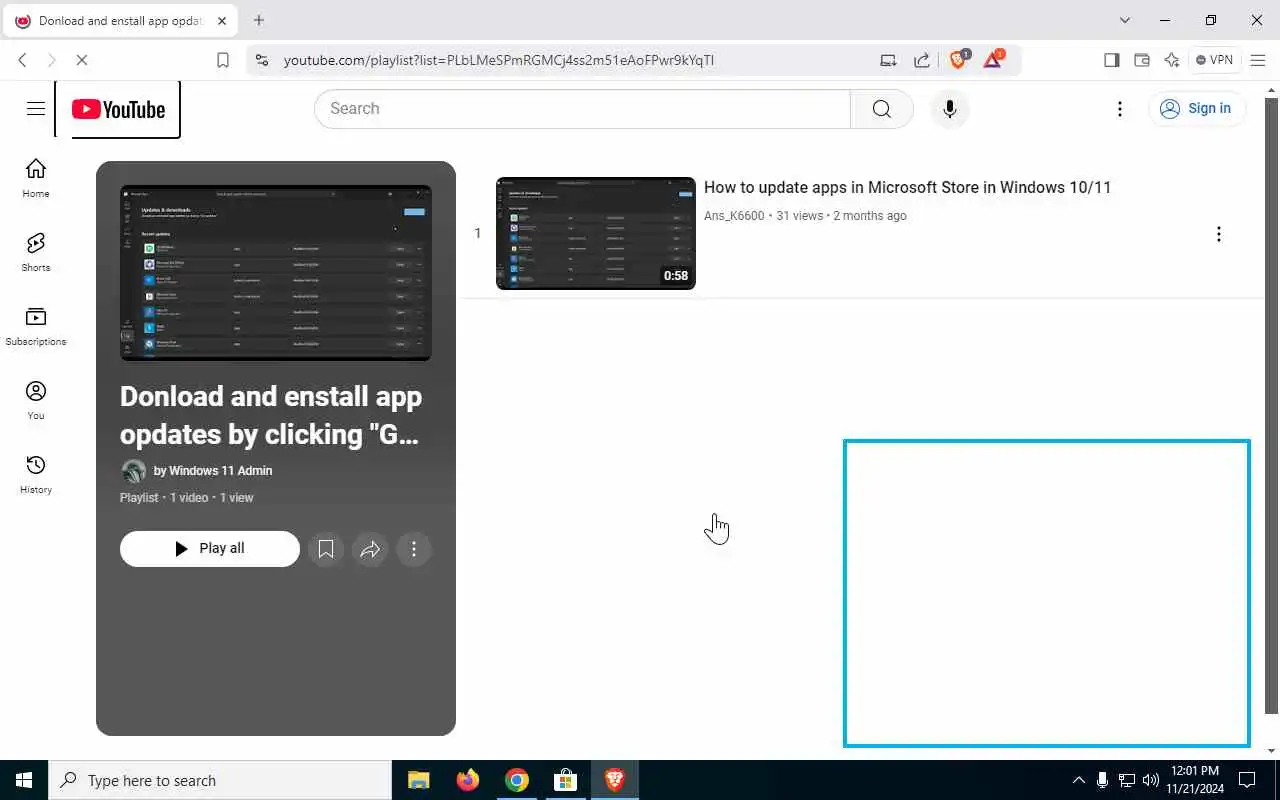Click the Windows 11 Admin avatar
Viewport: 1280px width, 800px height.
pos(133,471)
